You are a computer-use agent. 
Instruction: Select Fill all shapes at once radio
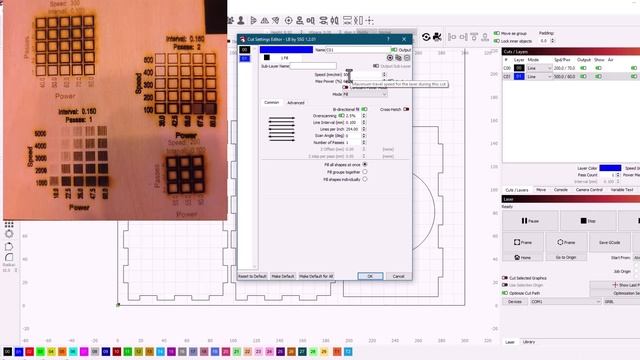(x=365, y=164)
